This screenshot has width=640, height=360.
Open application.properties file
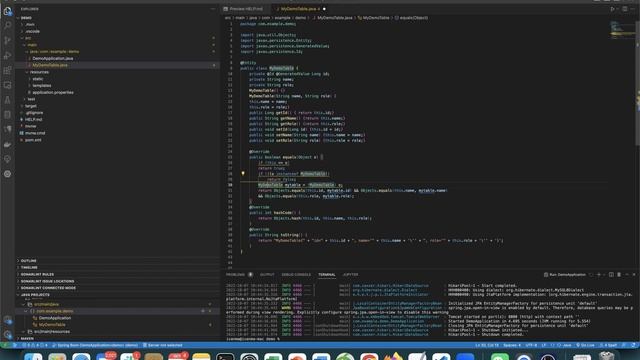tap(52, 92)
